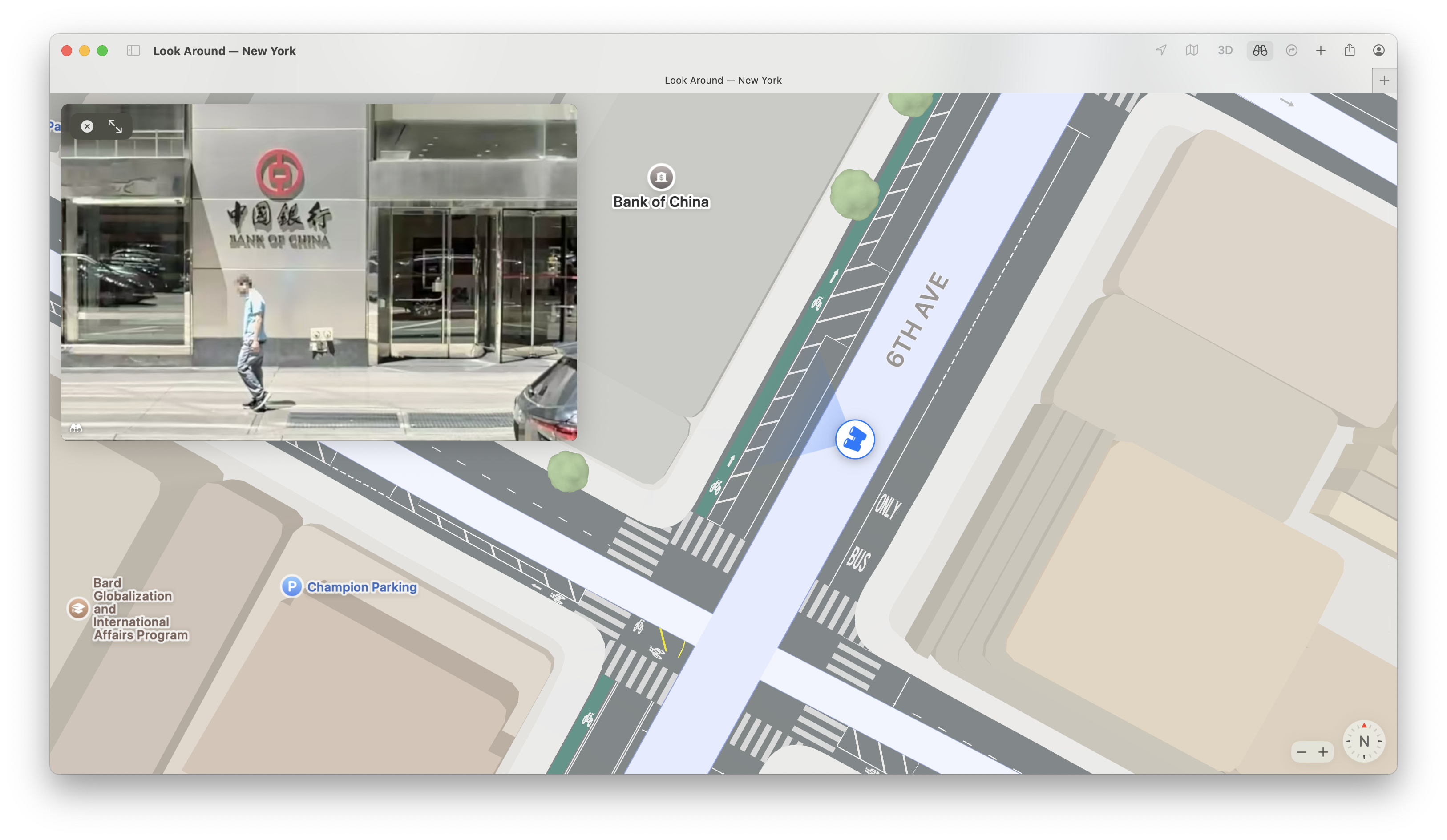The height and width of the screenshot is (840, 1447).
Task: Click the current location arrow icon
Action: pyautogui.click(x=1161, y=51)
